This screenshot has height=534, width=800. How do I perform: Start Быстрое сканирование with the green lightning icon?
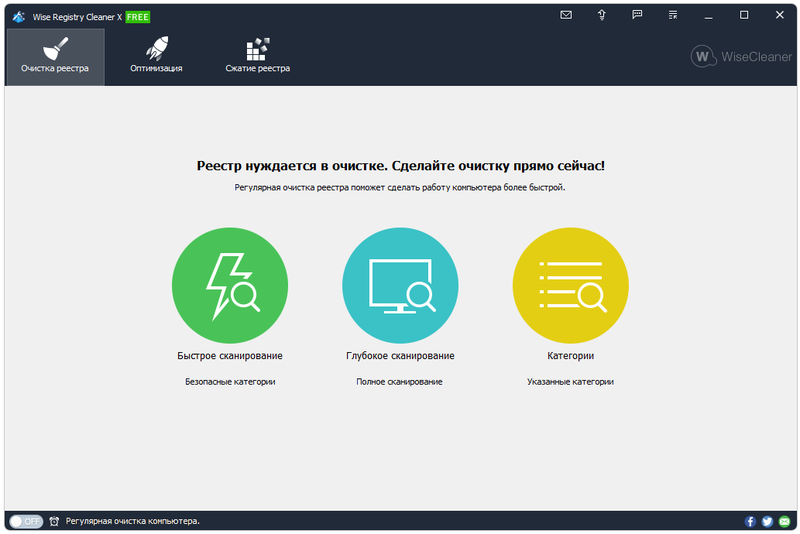click(x=230, y=285)
